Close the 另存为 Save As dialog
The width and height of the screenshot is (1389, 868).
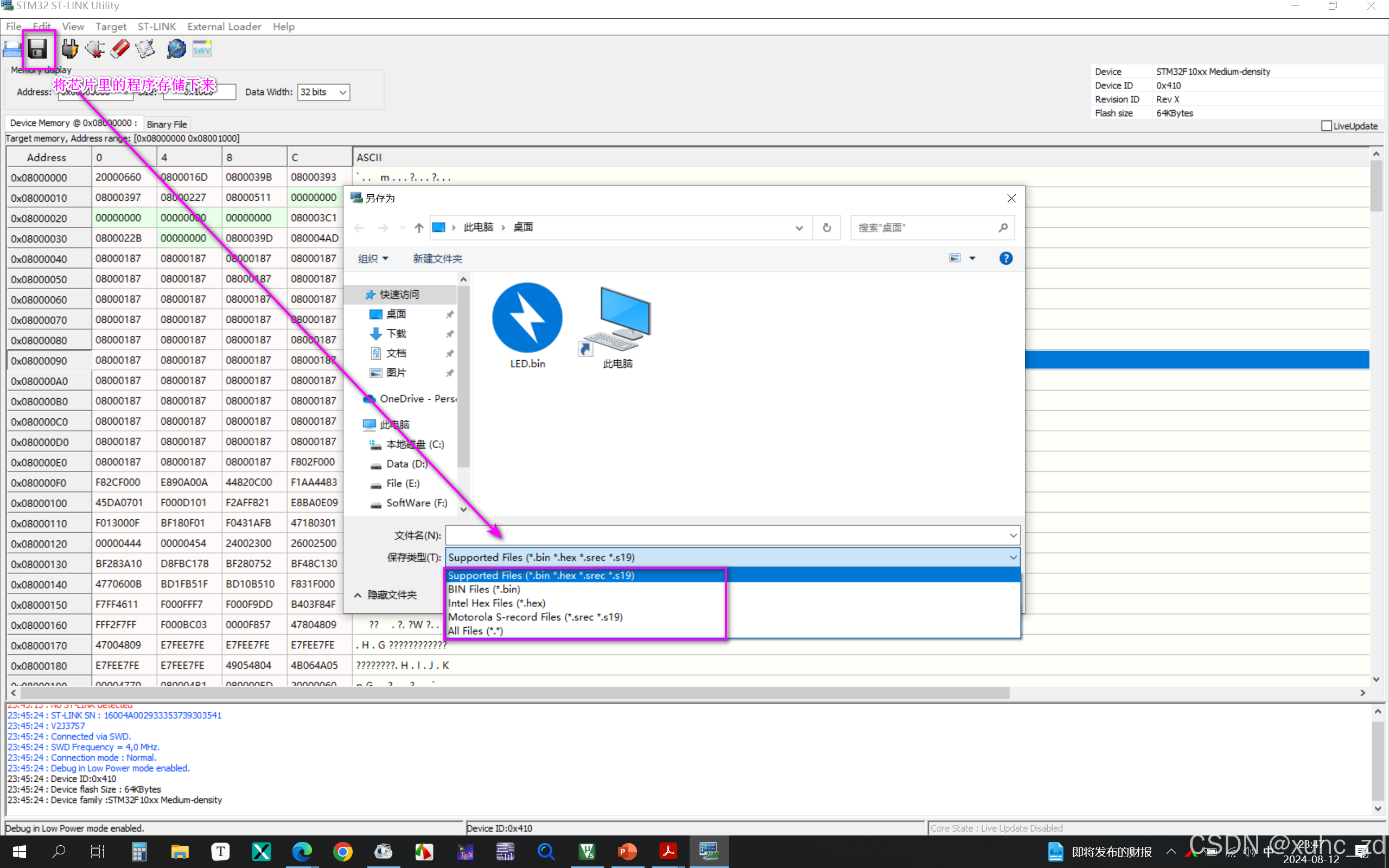[1011, 198]
